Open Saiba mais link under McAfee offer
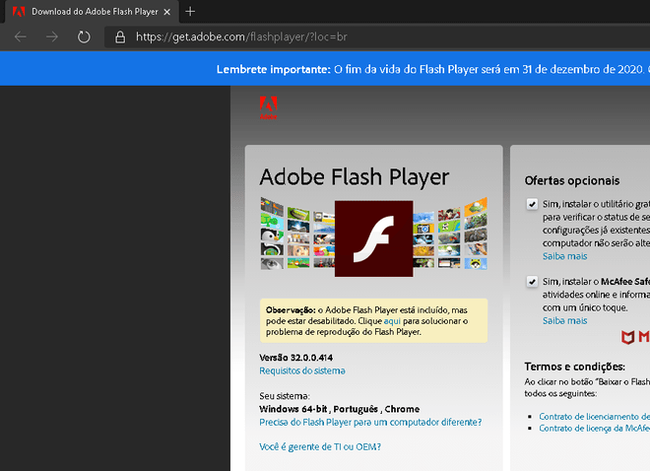 pyautogui.click(x=565, y=320)
